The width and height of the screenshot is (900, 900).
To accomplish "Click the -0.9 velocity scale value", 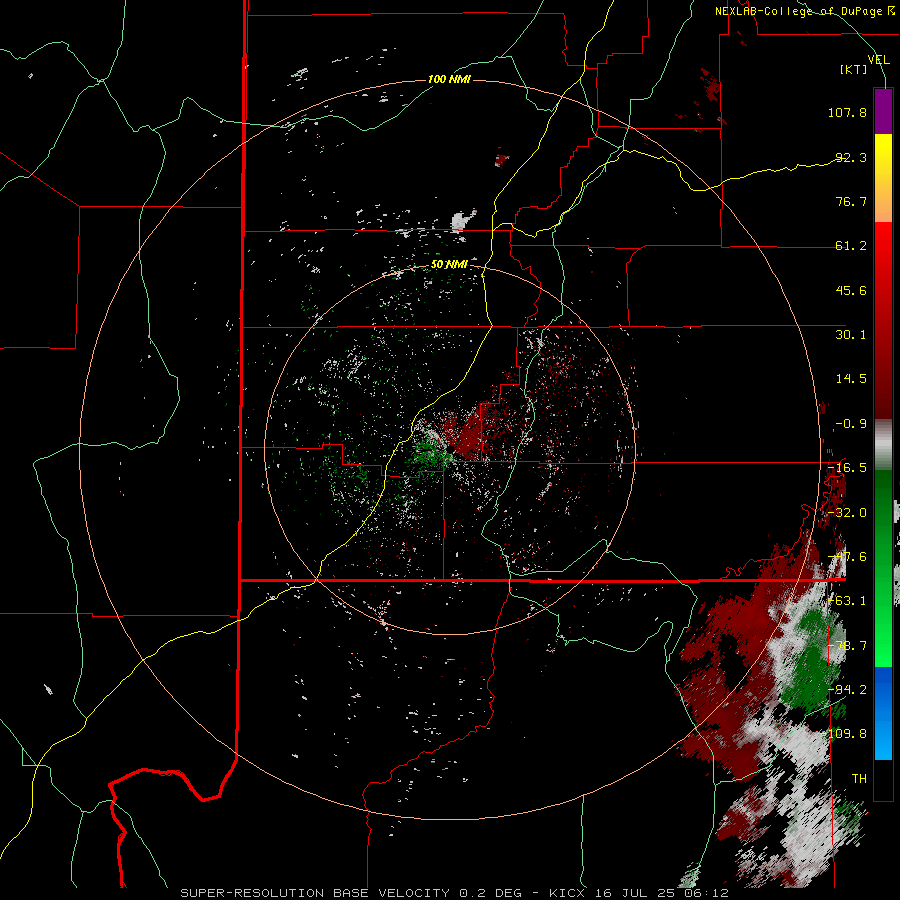I will [851, 424].
